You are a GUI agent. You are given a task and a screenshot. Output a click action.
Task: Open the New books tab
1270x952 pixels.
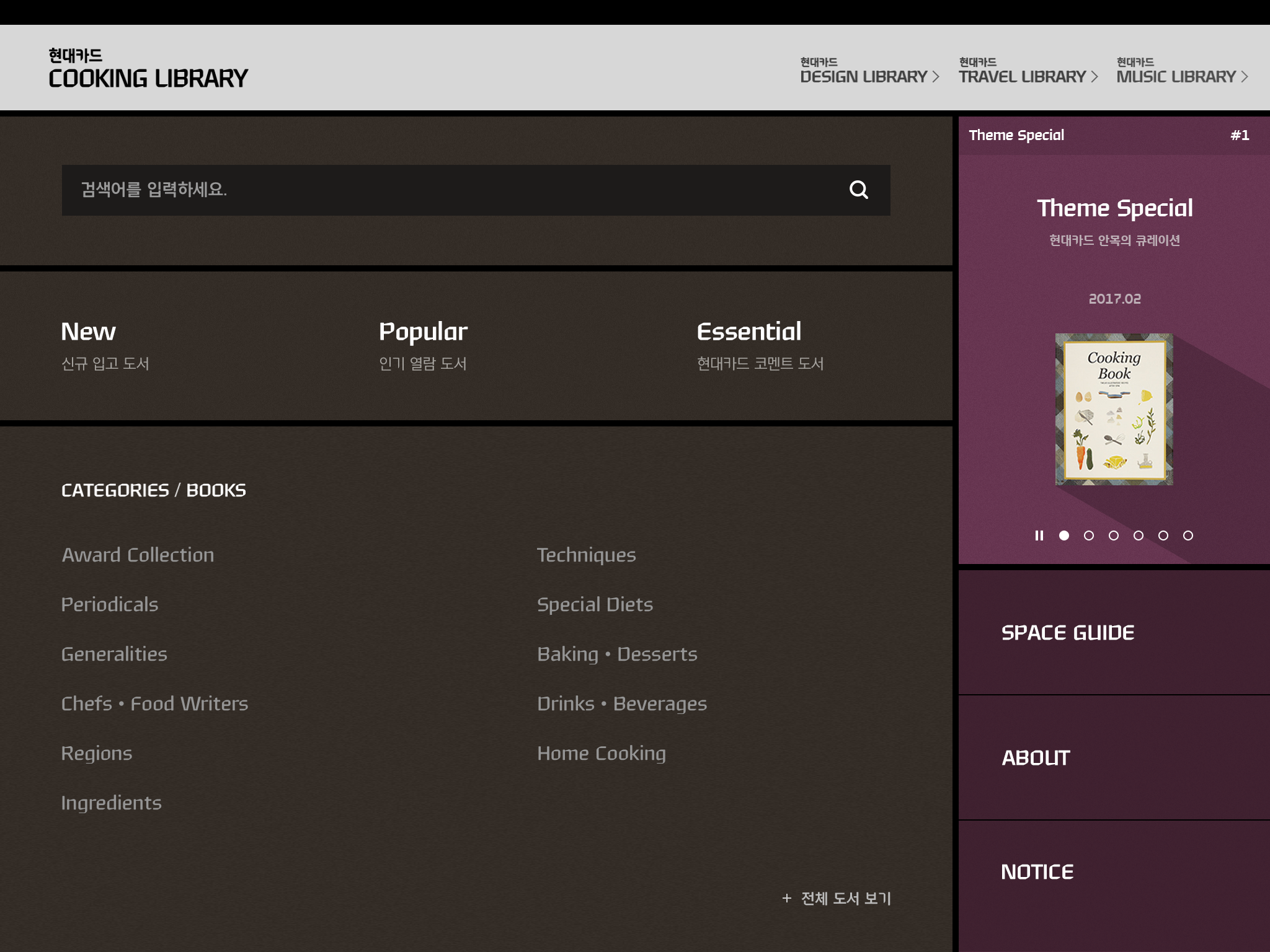(89, 332)
